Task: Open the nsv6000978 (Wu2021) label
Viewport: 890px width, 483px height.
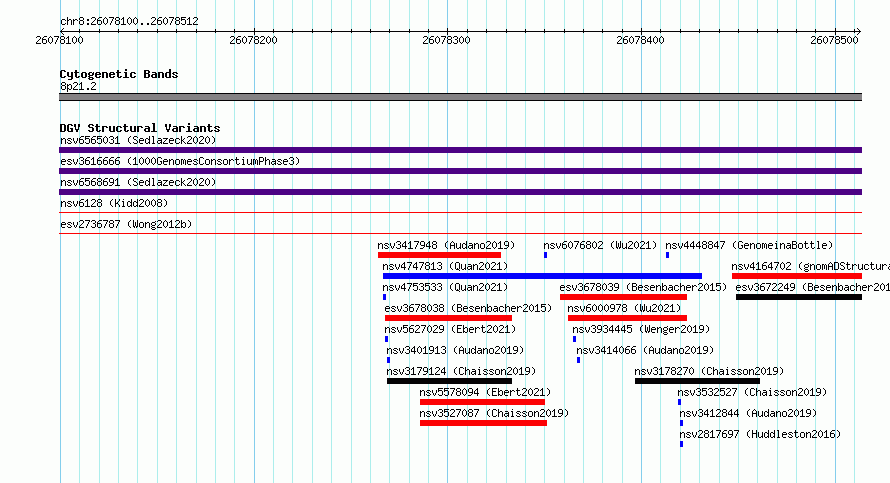Action: click(624, 308)
